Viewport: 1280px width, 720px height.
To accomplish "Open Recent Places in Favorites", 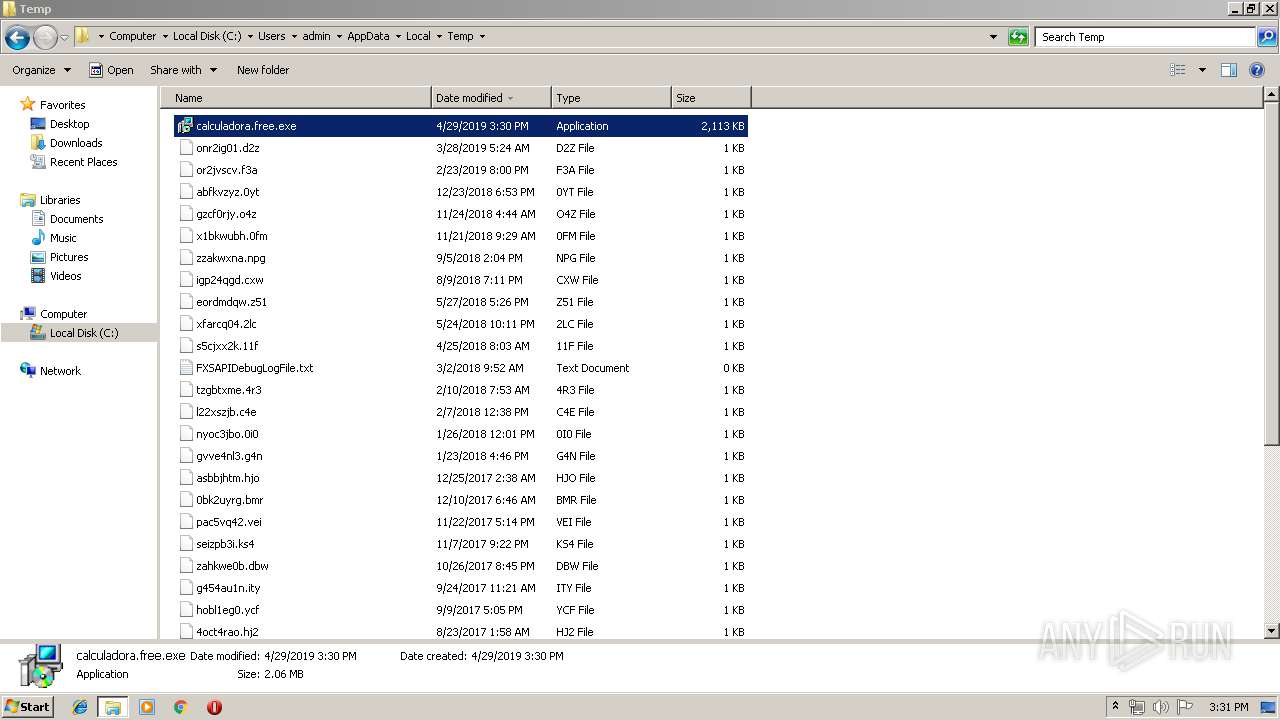I will click(x=83, y=162).
